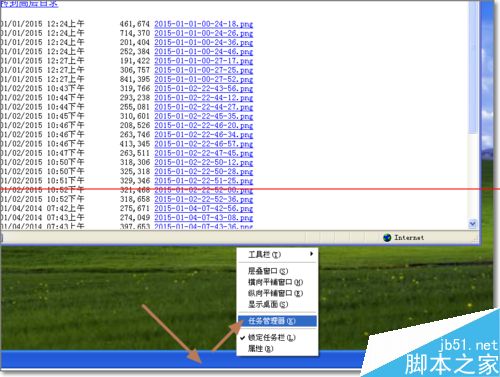Click the timestamp 10:43下午

(x=65, y=89)
